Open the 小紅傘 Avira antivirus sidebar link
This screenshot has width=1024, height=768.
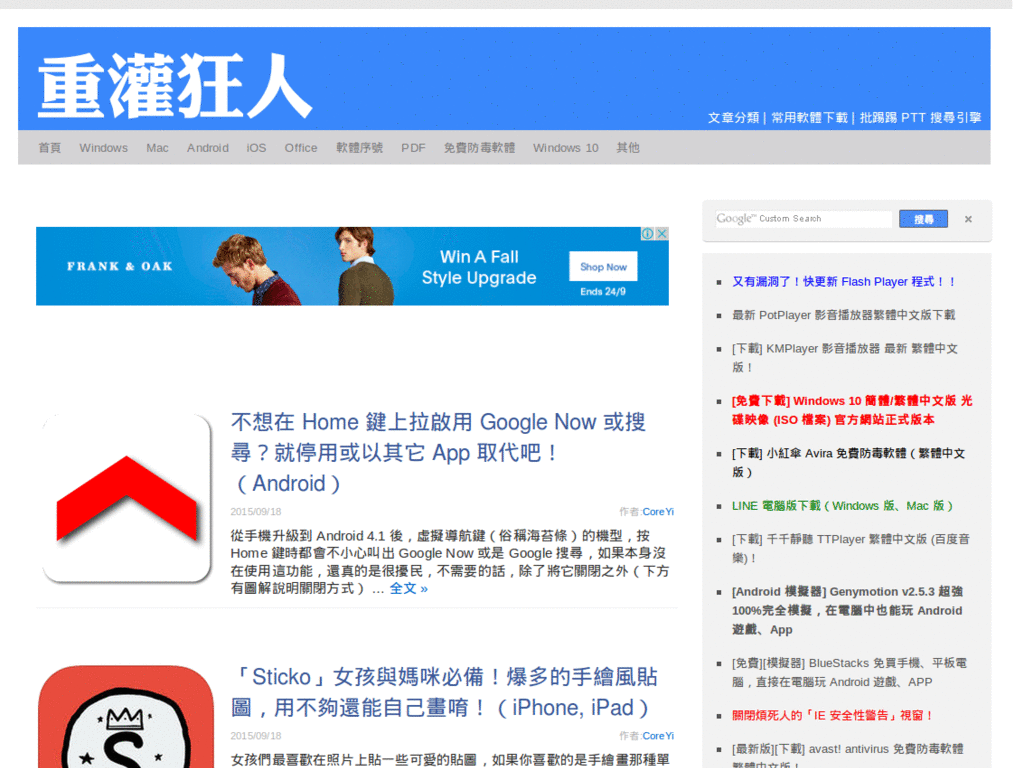pos(848,462)
